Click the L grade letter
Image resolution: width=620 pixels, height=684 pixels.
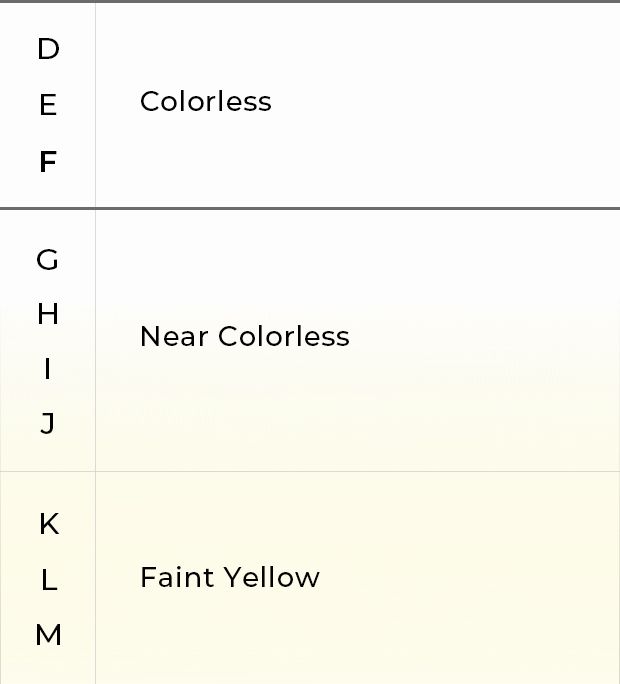(49, 580)
